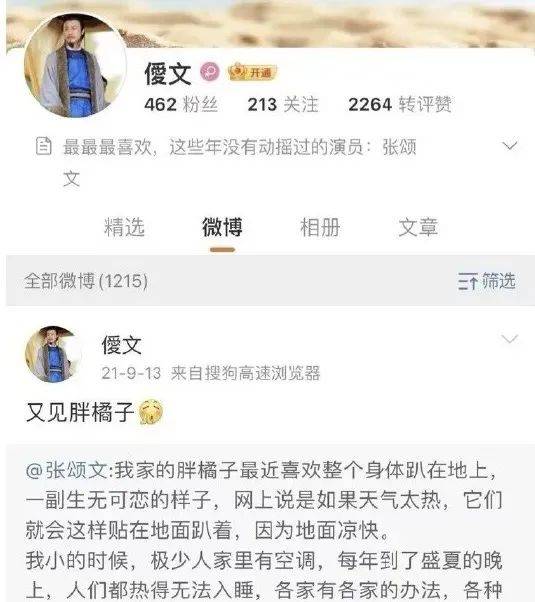Open the @张颂文 mention link

(68, 470)
